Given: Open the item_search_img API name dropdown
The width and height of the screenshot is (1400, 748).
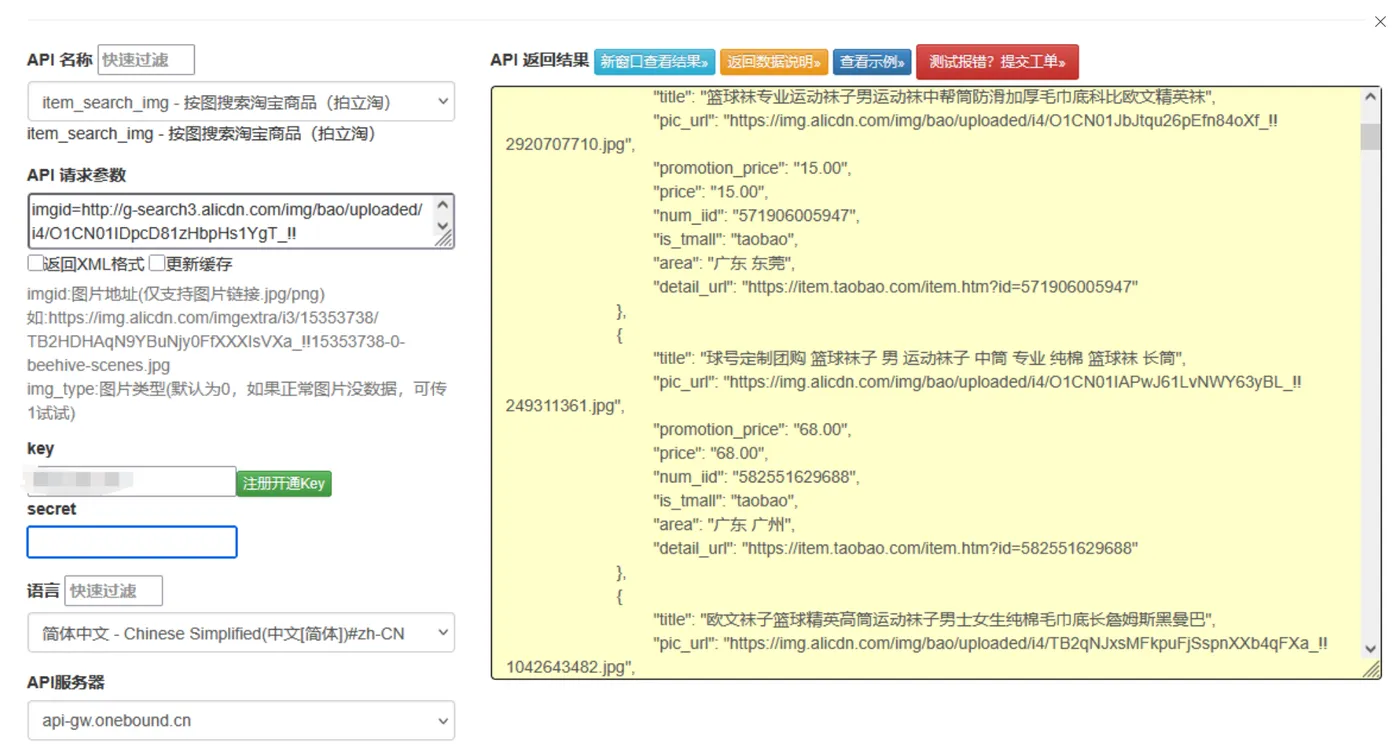Looking at the screenshot, I should pos(241,102).
